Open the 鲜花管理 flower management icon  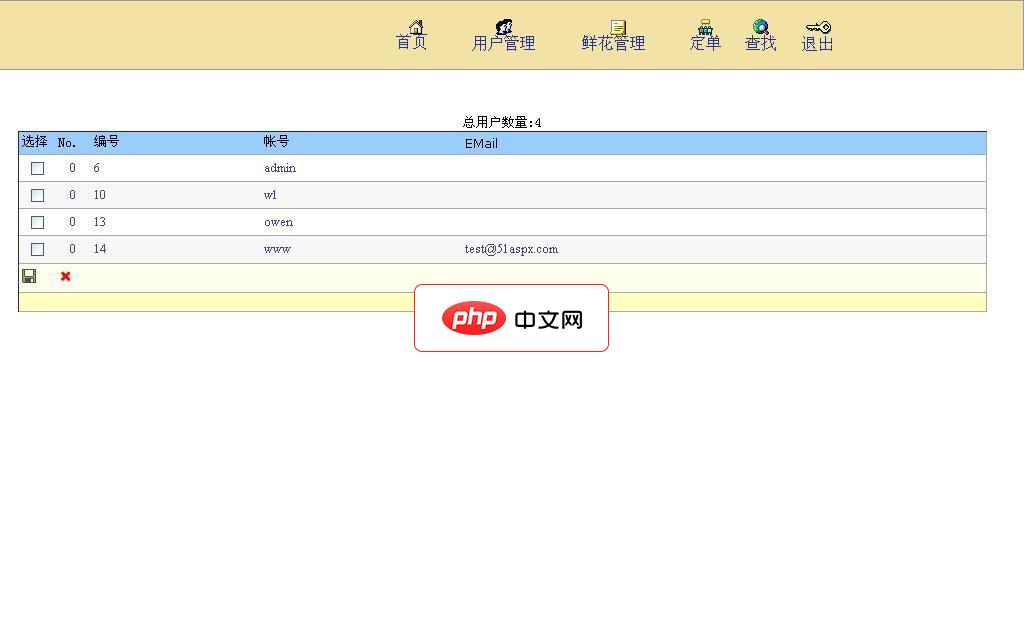pos(617,26)
